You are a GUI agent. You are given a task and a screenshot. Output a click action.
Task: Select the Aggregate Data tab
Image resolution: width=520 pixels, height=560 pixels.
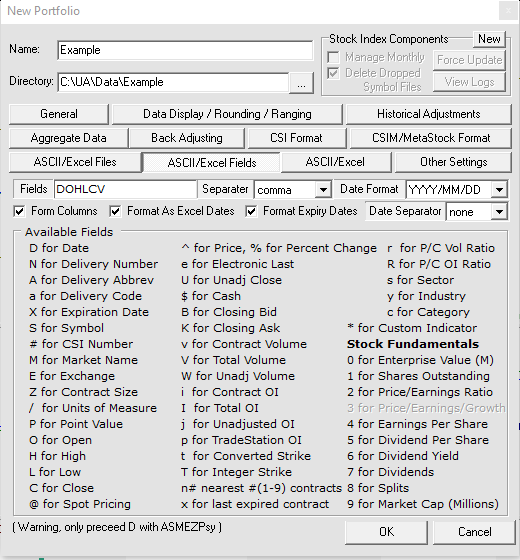point(68,138)
